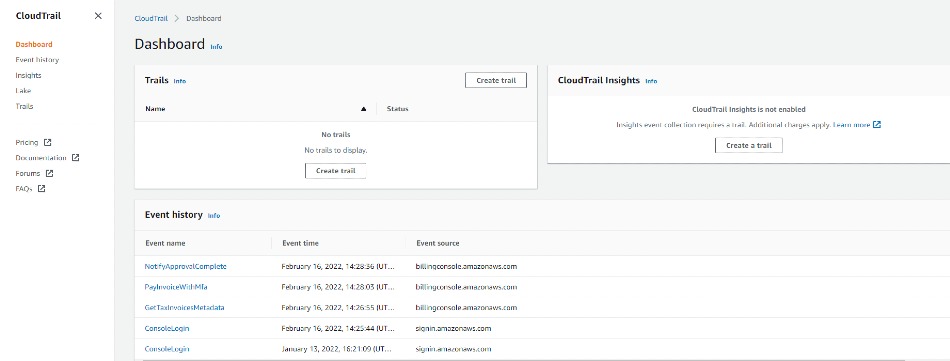Open the Forums link
Screen dimensions: 950x361
click(27, 174)
